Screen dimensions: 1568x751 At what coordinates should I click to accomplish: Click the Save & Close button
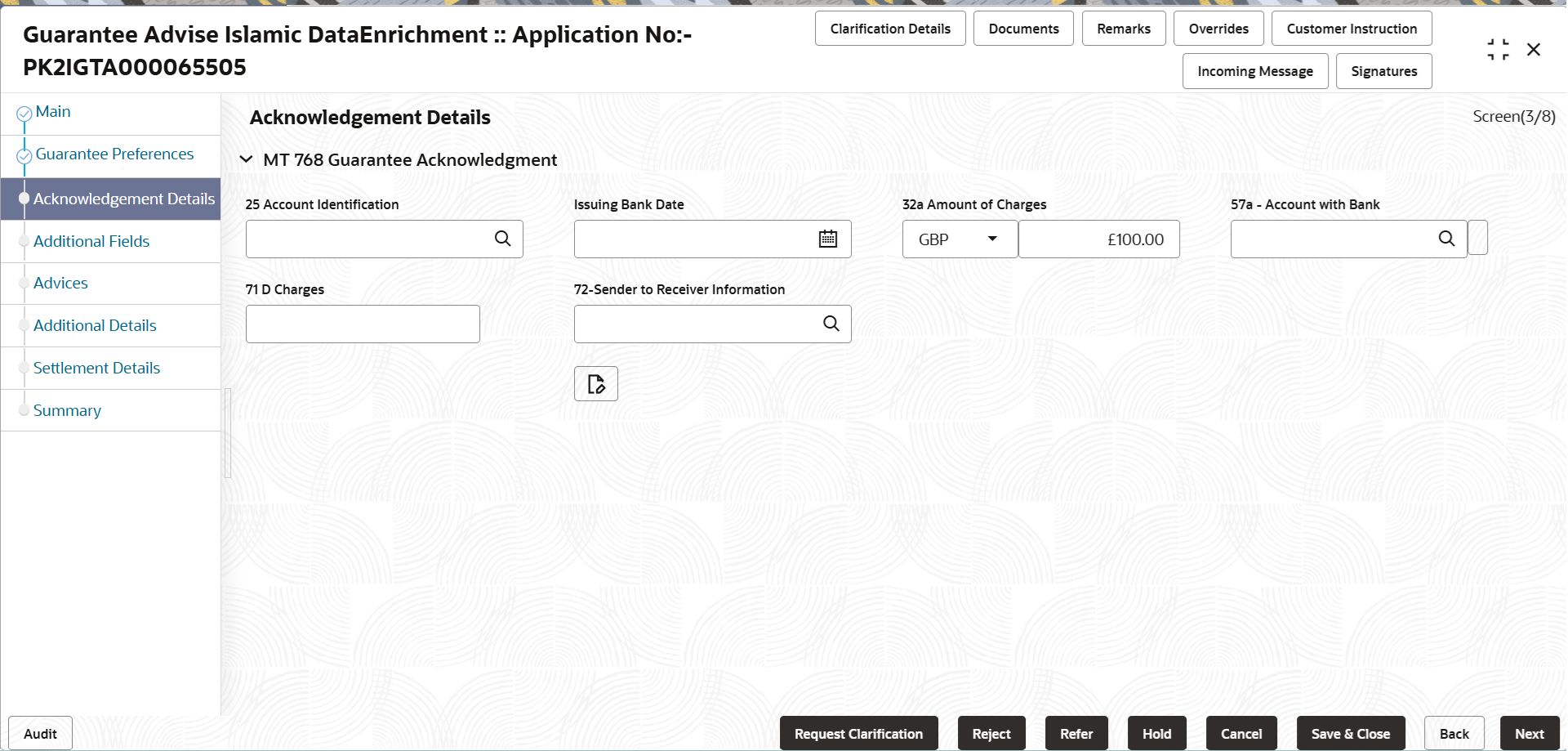pos(1351,733)
